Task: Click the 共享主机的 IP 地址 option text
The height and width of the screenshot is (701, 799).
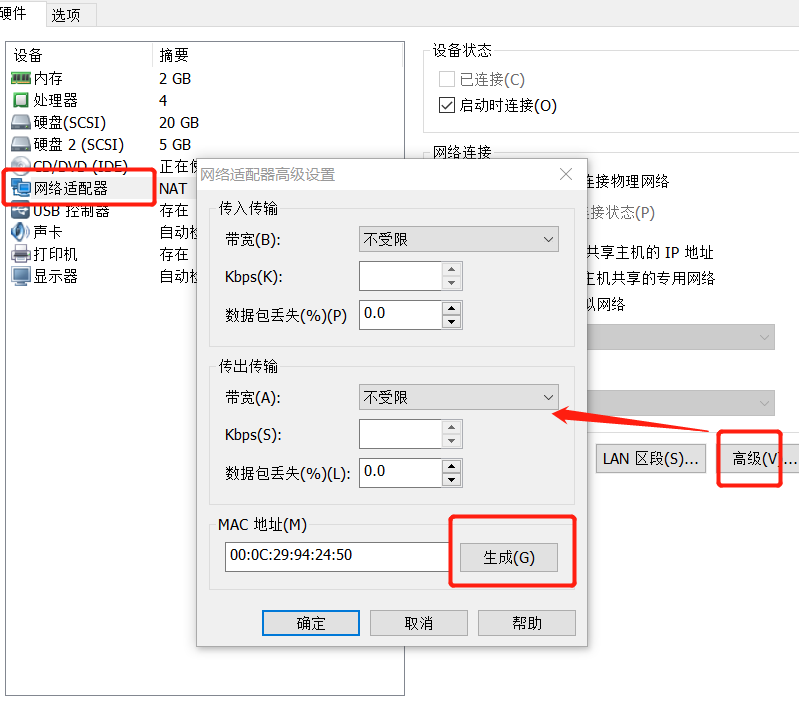Action: click(x=650, y=252)
